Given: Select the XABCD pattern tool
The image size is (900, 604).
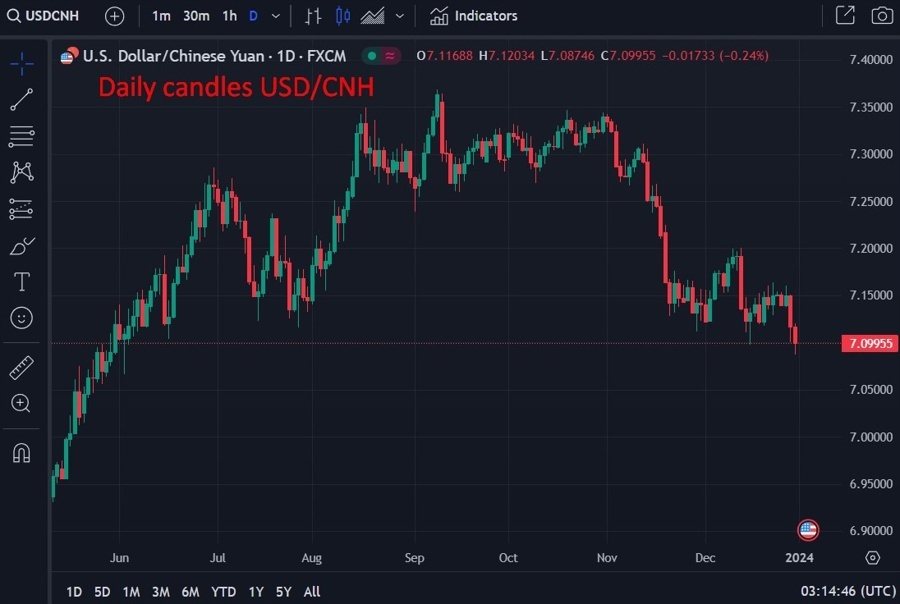Looking at the screenshot, I should [22, 172].
